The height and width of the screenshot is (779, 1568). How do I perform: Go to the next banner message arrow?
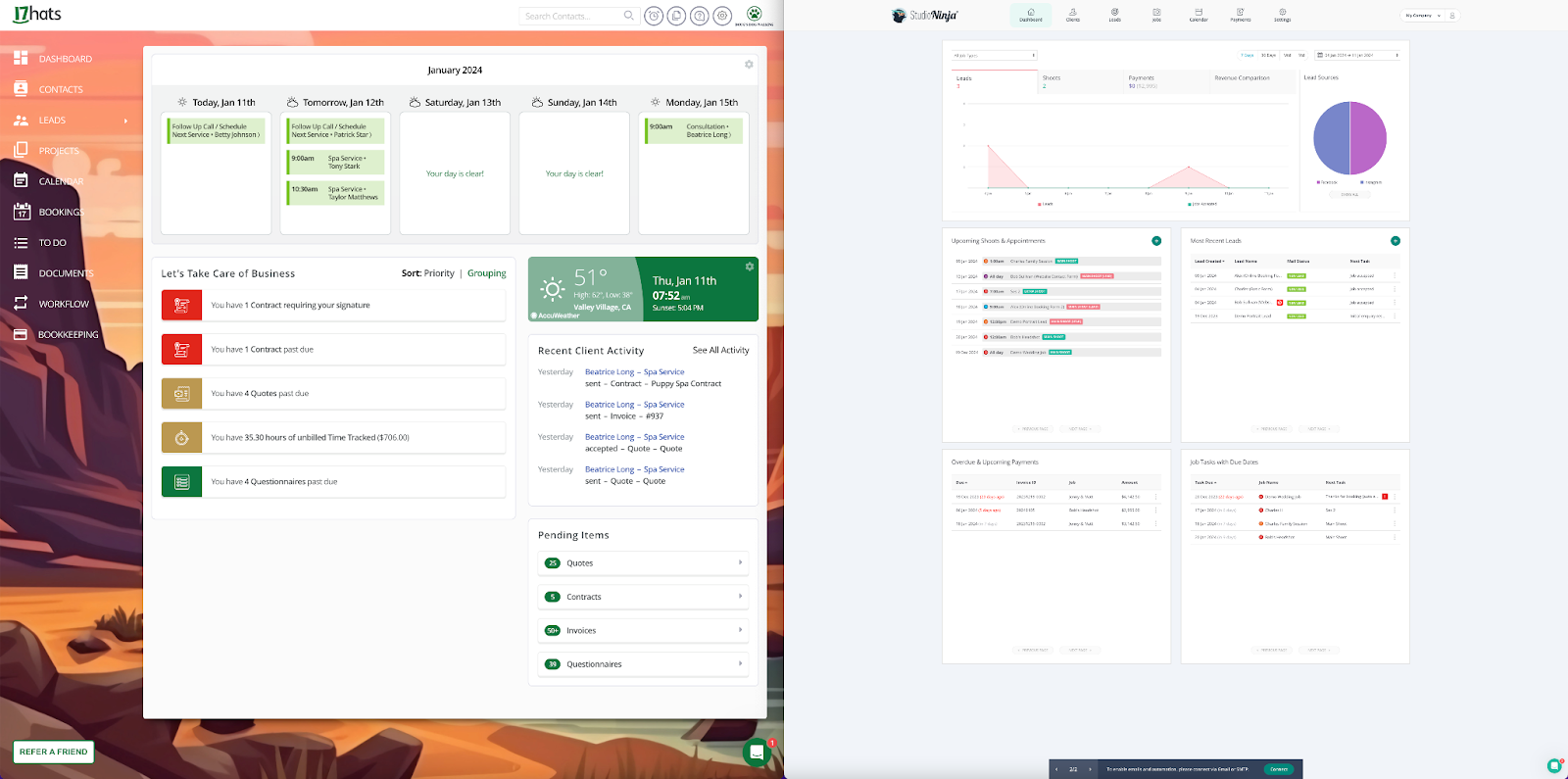pos(1090,769)
